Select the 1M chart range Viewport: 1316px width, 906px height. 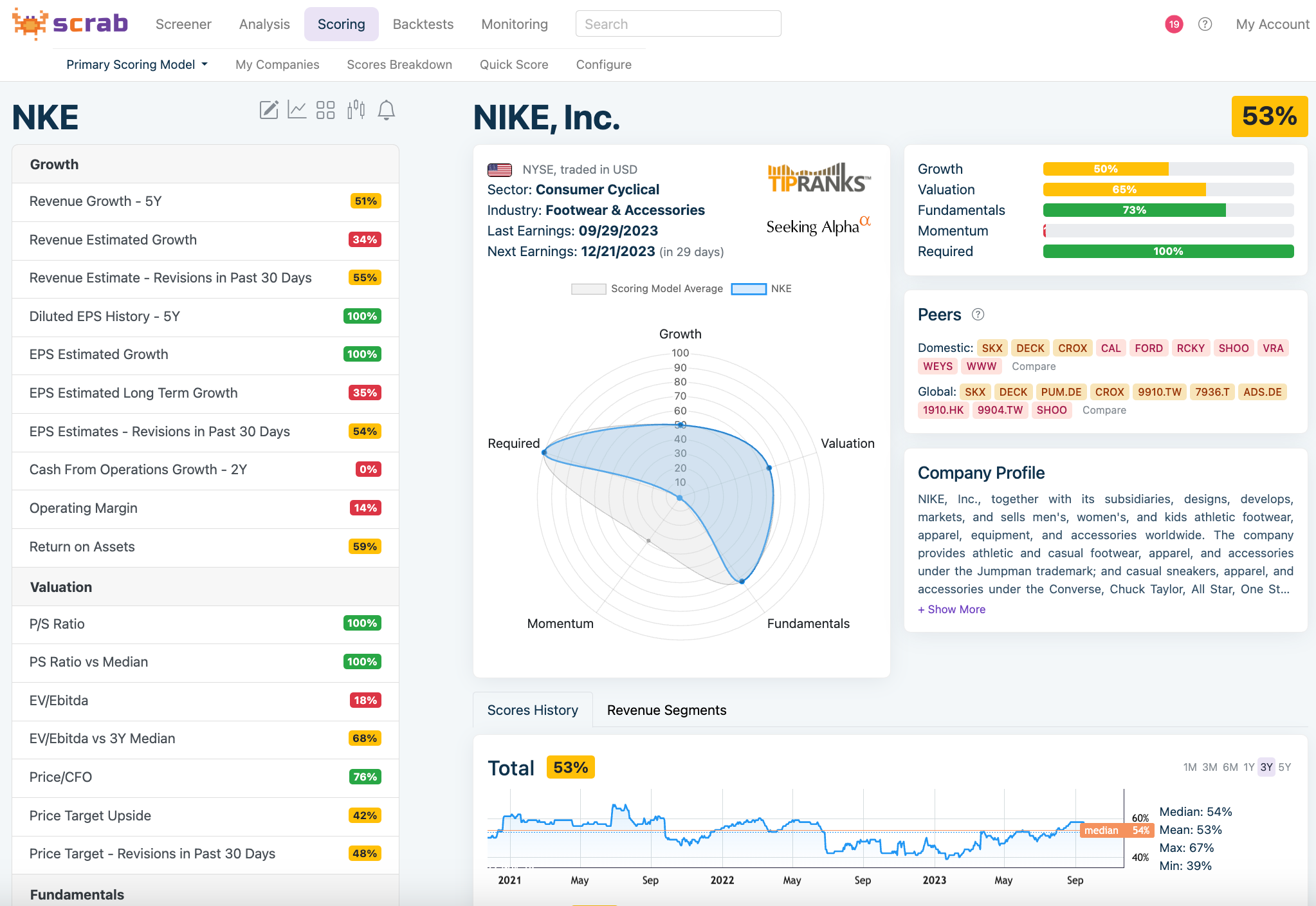click(1190, 767)
